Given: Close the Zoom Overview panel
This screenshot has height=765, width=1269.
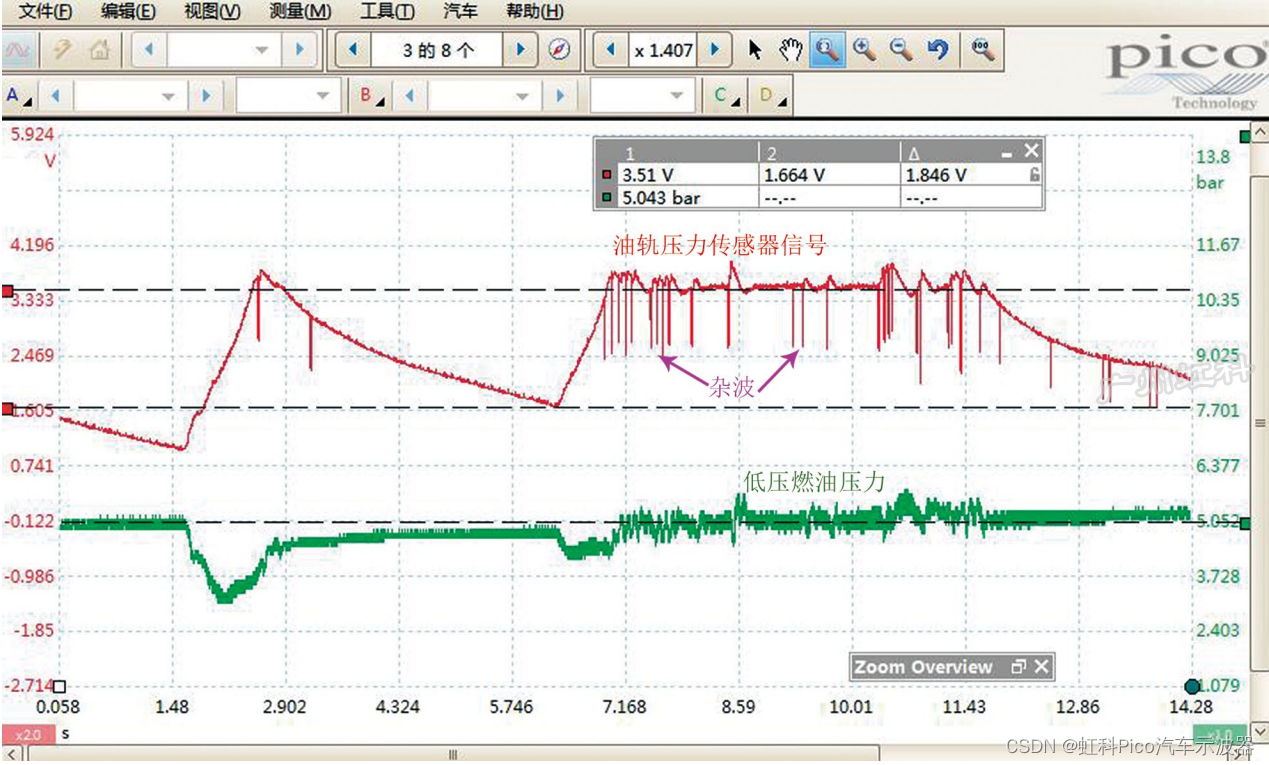Looking at the screenshot, I should 1042,666.
